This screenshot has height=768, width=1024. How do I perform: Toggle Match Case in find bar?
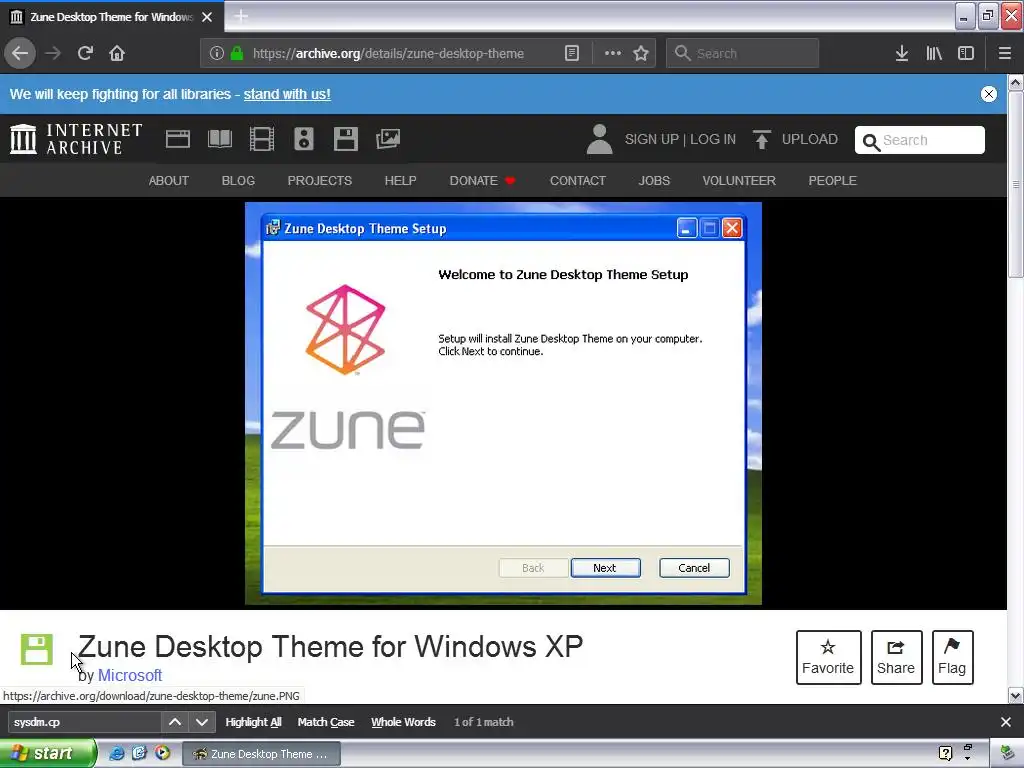tap(326, 722)
